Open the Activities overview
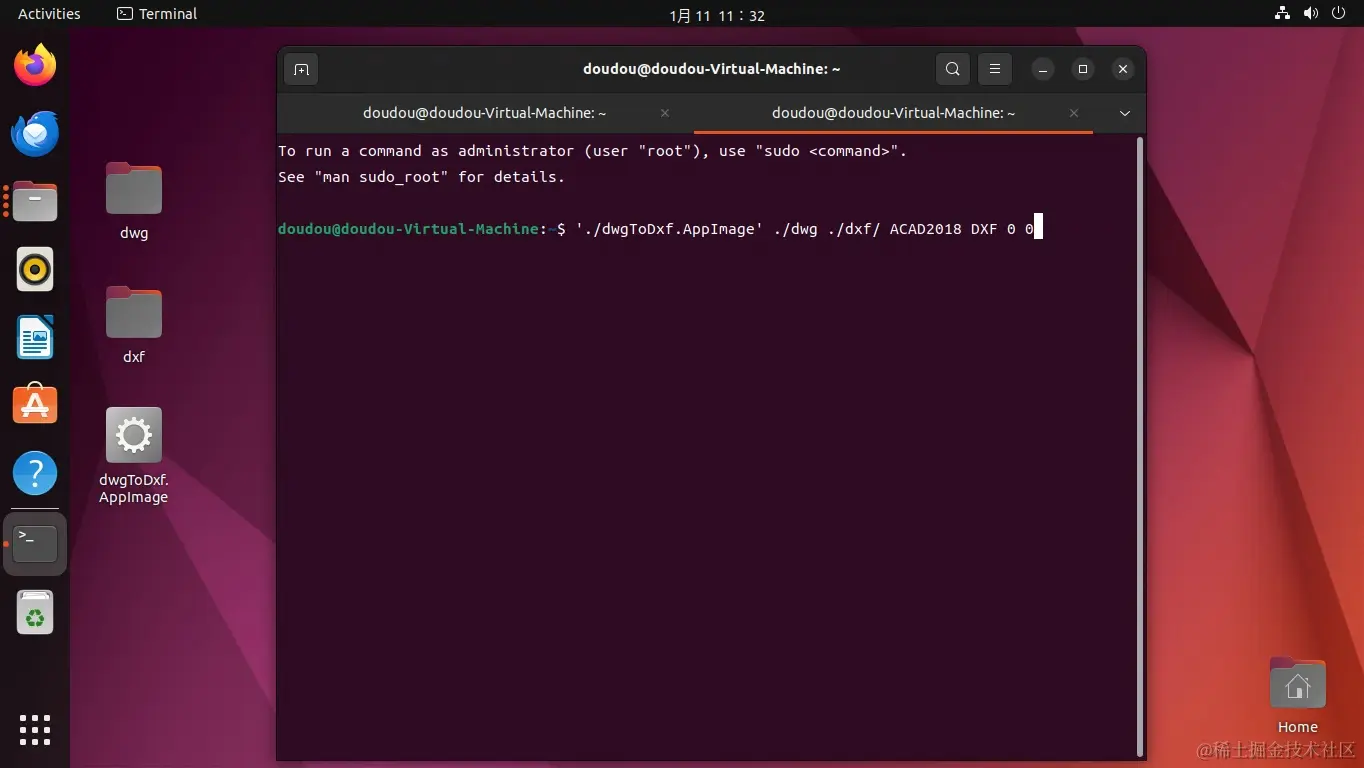The height and width of the screenshot is (768, 1364). [48, 13]
